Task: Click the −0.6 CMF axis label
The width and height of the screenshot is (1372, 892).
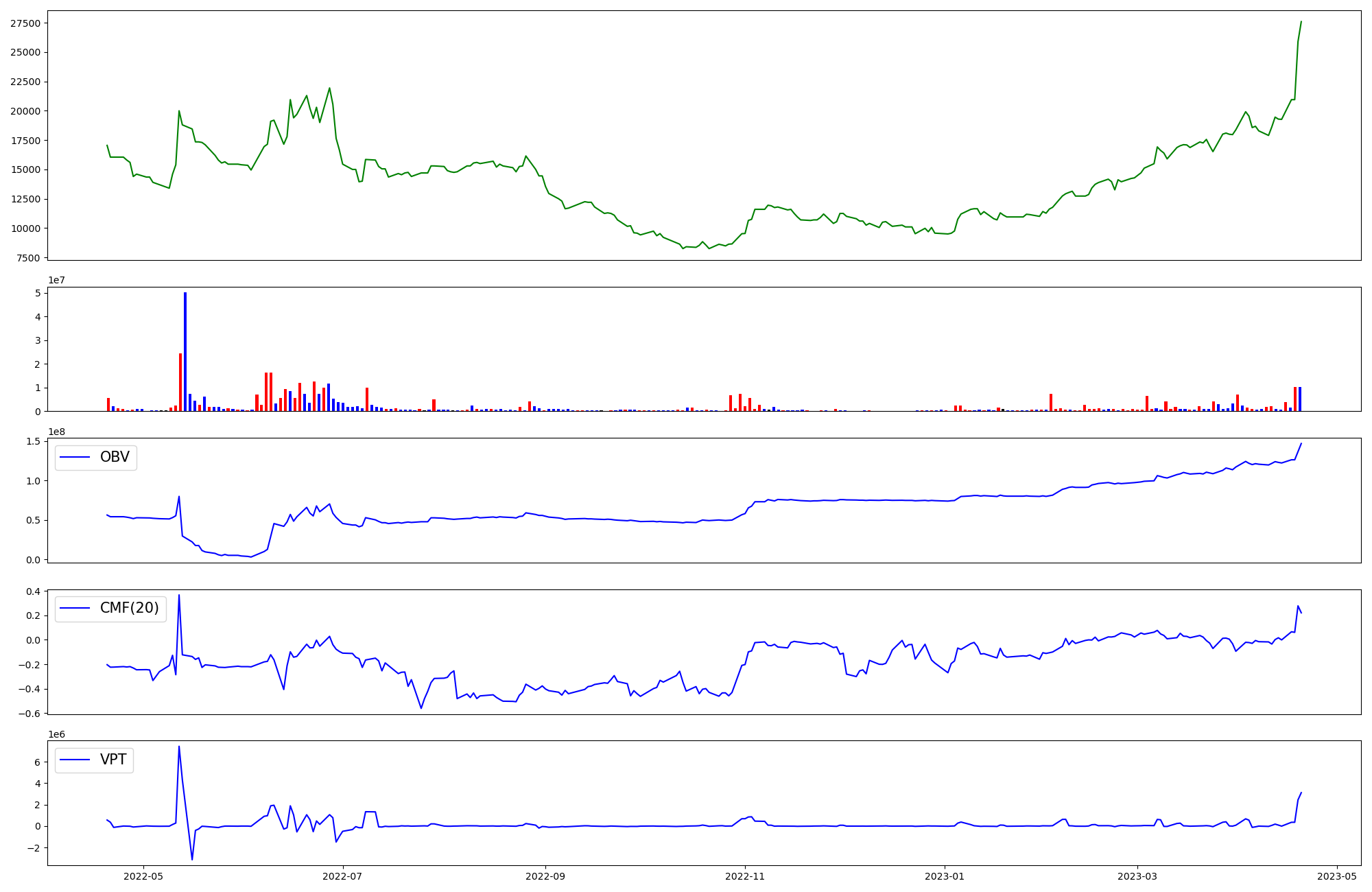Action: click(29, 714)
